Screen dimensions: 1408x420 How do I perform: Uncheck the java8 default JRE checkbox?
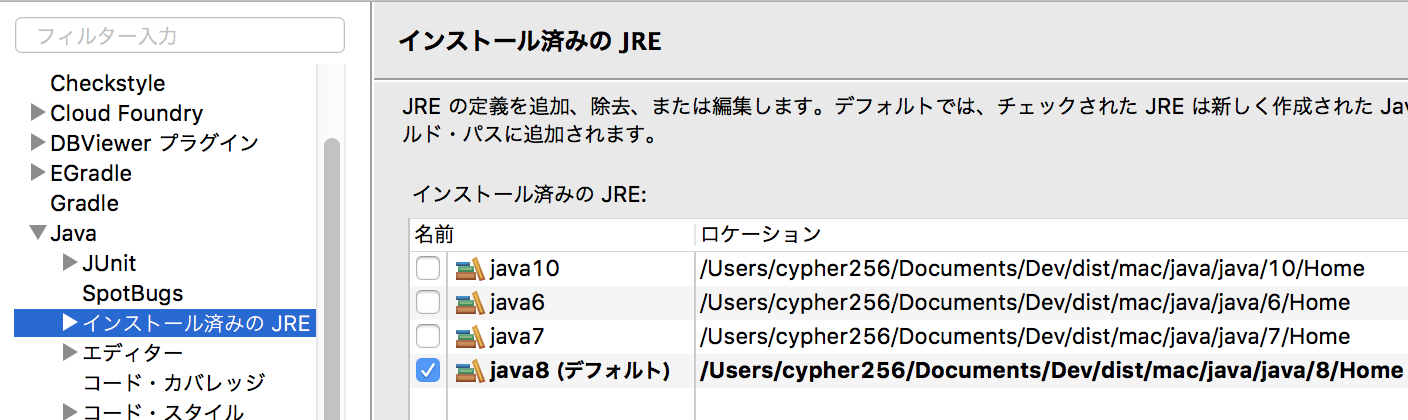[428, 371]
